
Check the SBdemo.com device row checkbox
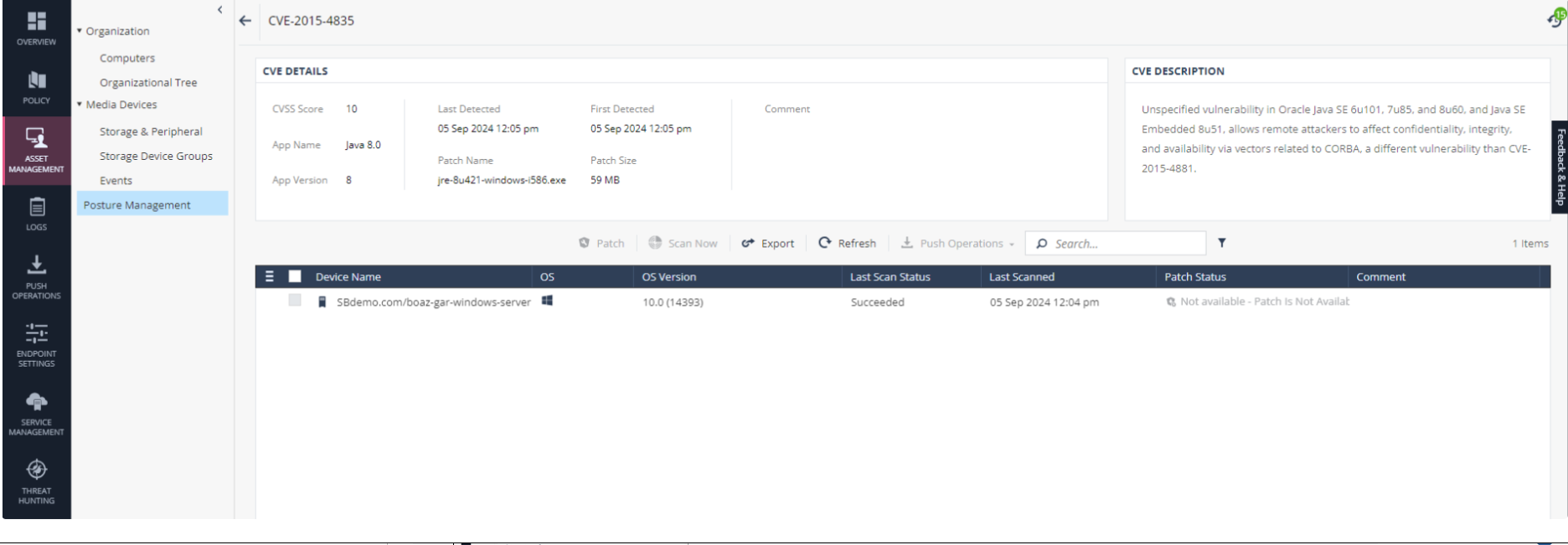point(295,301)
